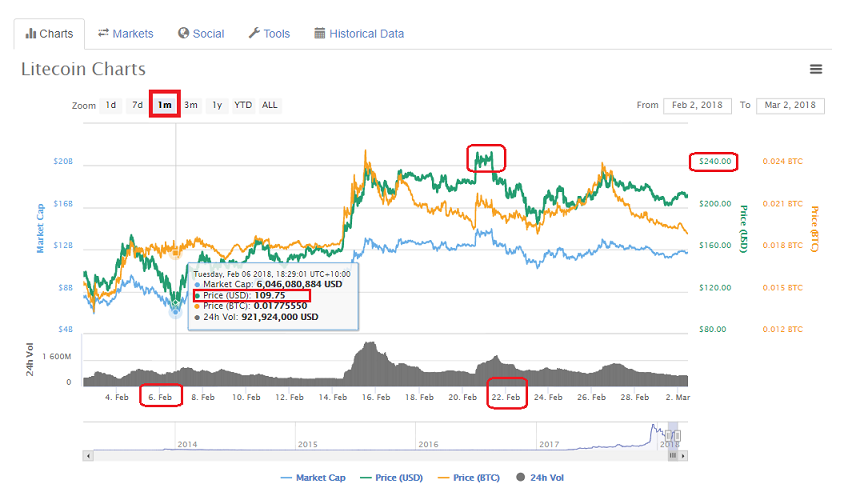
Task: Click the Price (BTC) value in tooltip
Action: tap(280, 306)
